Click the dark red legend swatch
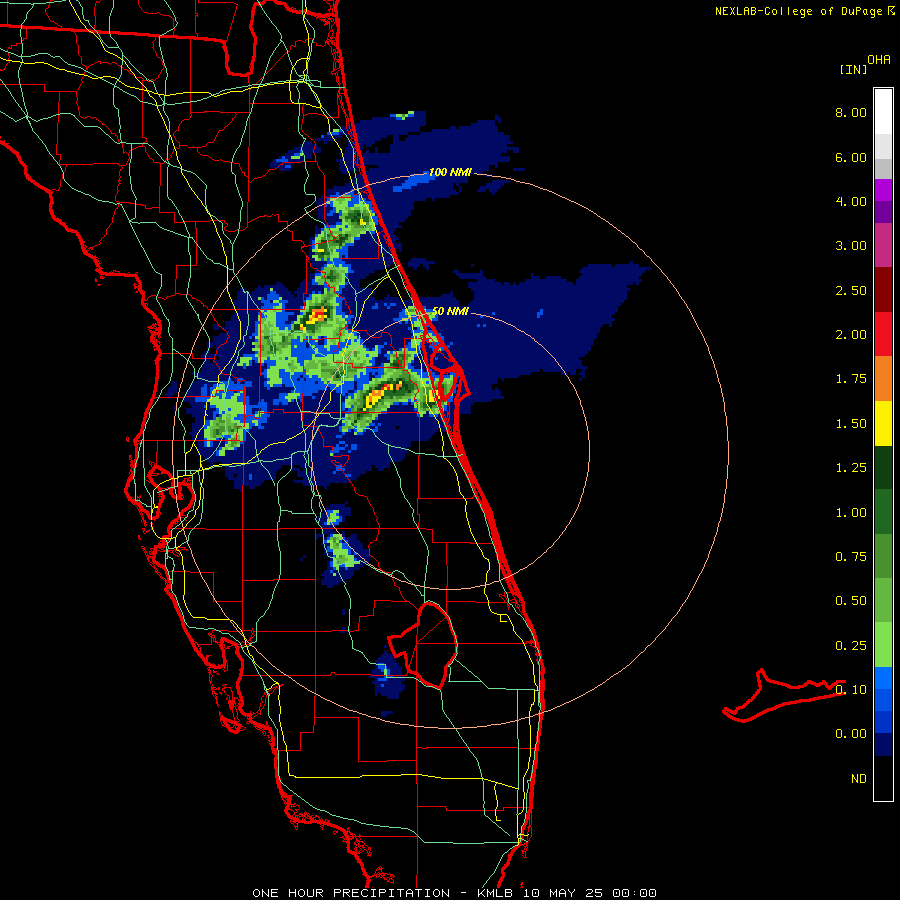Screen dimensions: 900x900 pos(883,290)
